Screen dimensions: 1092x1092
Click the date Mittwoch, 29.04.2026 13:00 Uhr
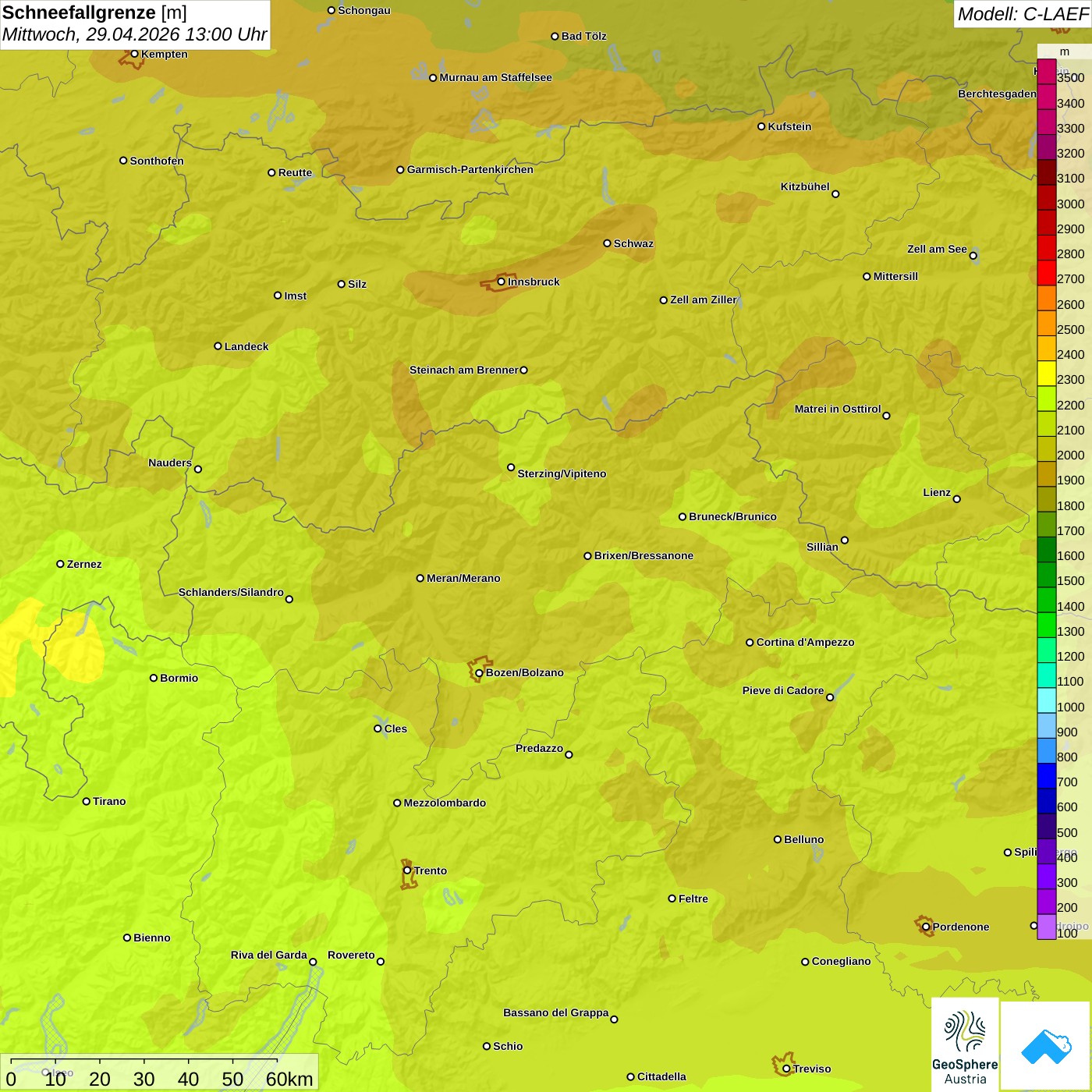(x=134, y=35)
